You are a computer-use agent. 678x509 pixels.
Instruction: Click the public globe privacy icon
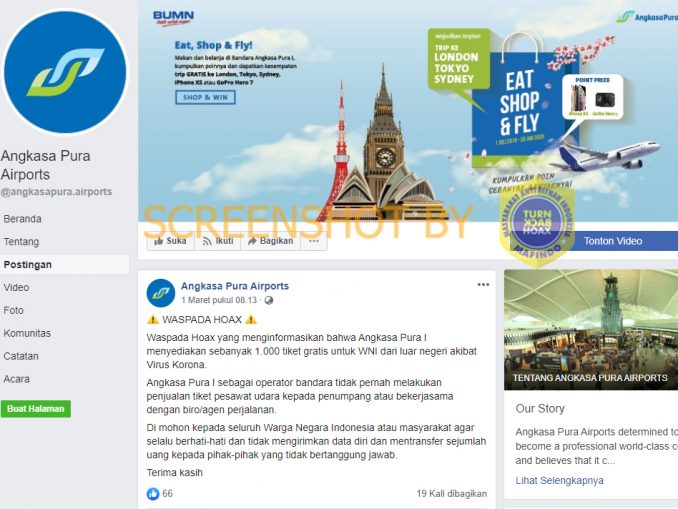(x=269, y=301)
